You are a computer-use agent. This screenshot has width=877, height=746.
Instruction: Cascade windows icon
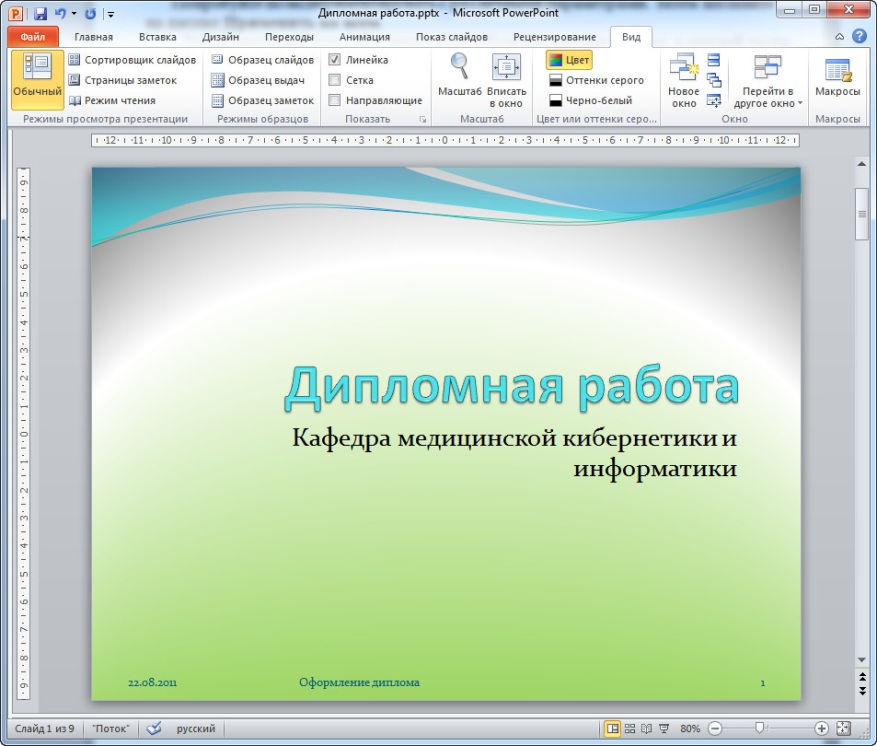(714, 80)
